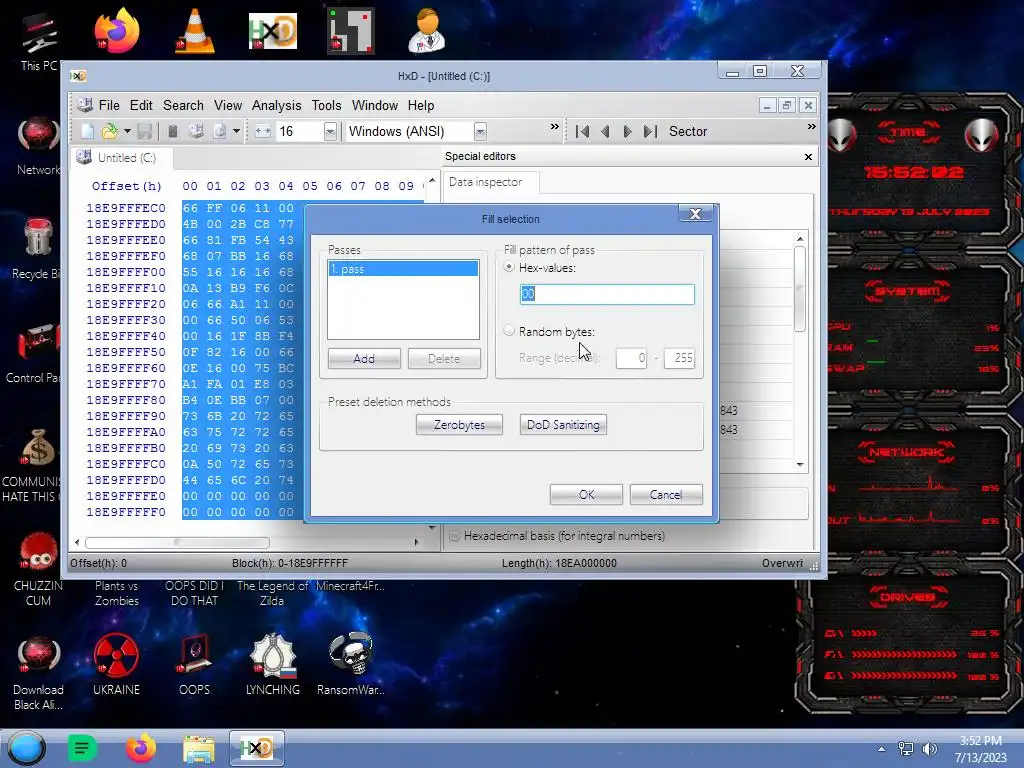Go to next sector arrow icon
The height and width of the screenshot is (768, 1024).
pyautogui.click(x=627, y=131)
